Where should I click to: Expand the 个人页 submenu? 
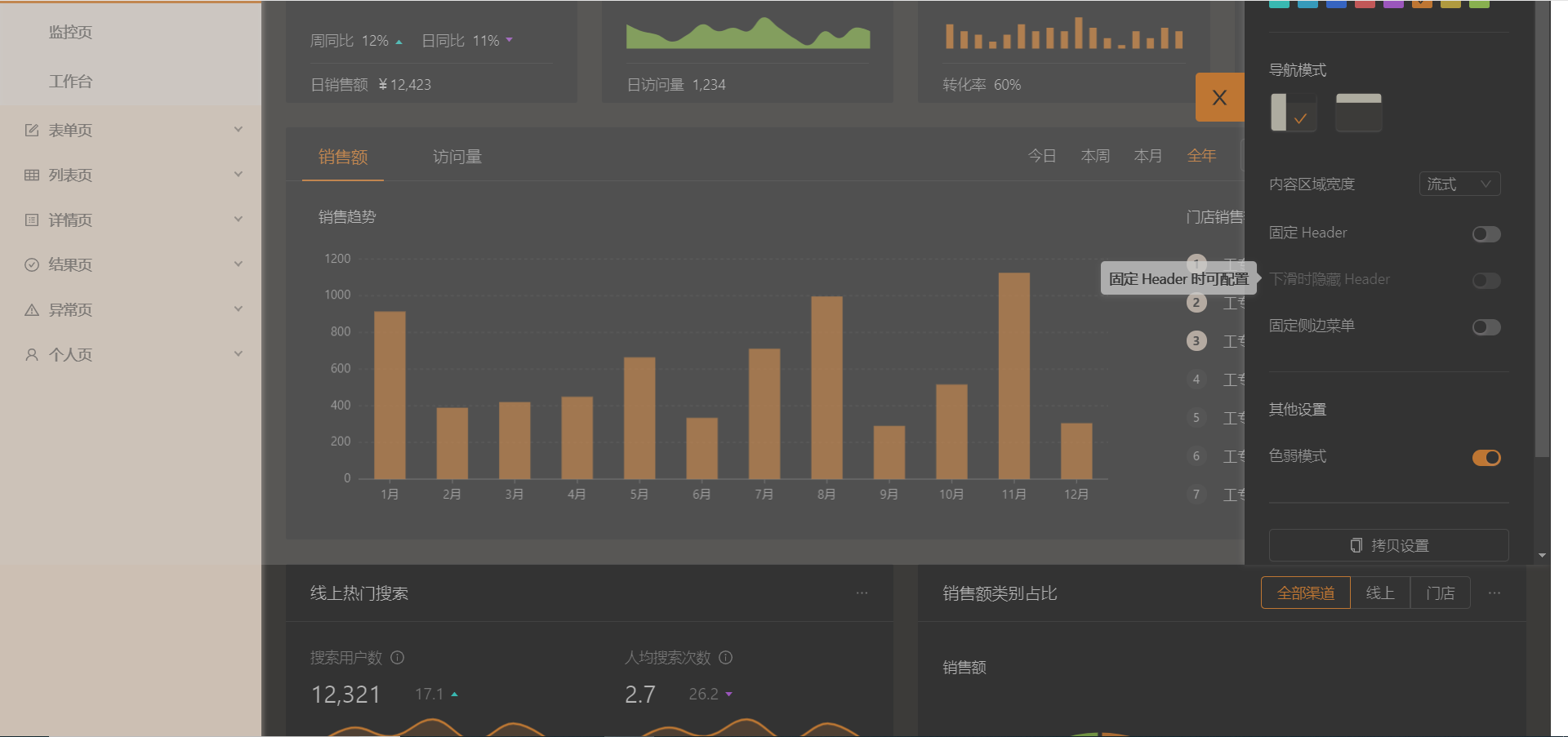point(238,353)
